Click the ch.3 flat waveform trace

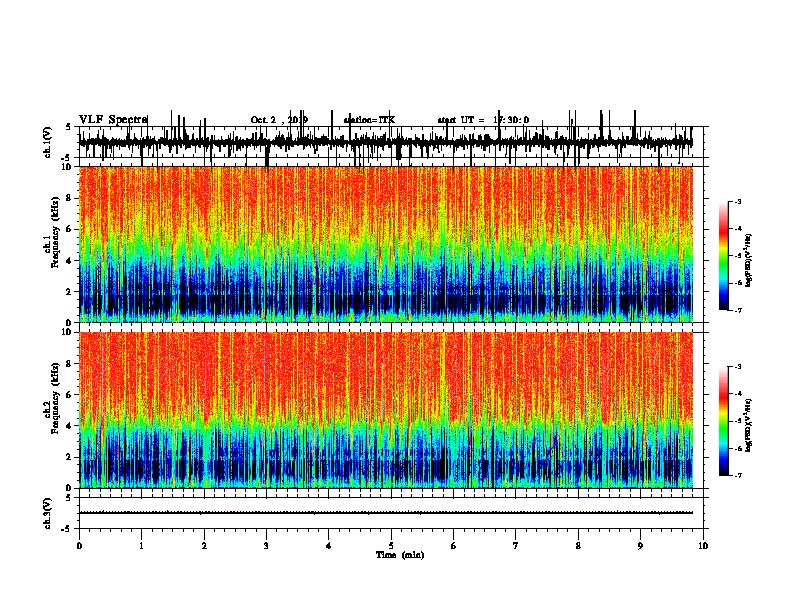click(386, 513)
